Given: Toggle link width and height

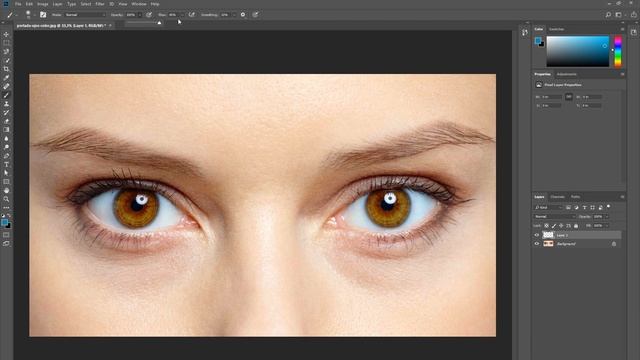Looking at the screenshot, I should pos(569,97).
